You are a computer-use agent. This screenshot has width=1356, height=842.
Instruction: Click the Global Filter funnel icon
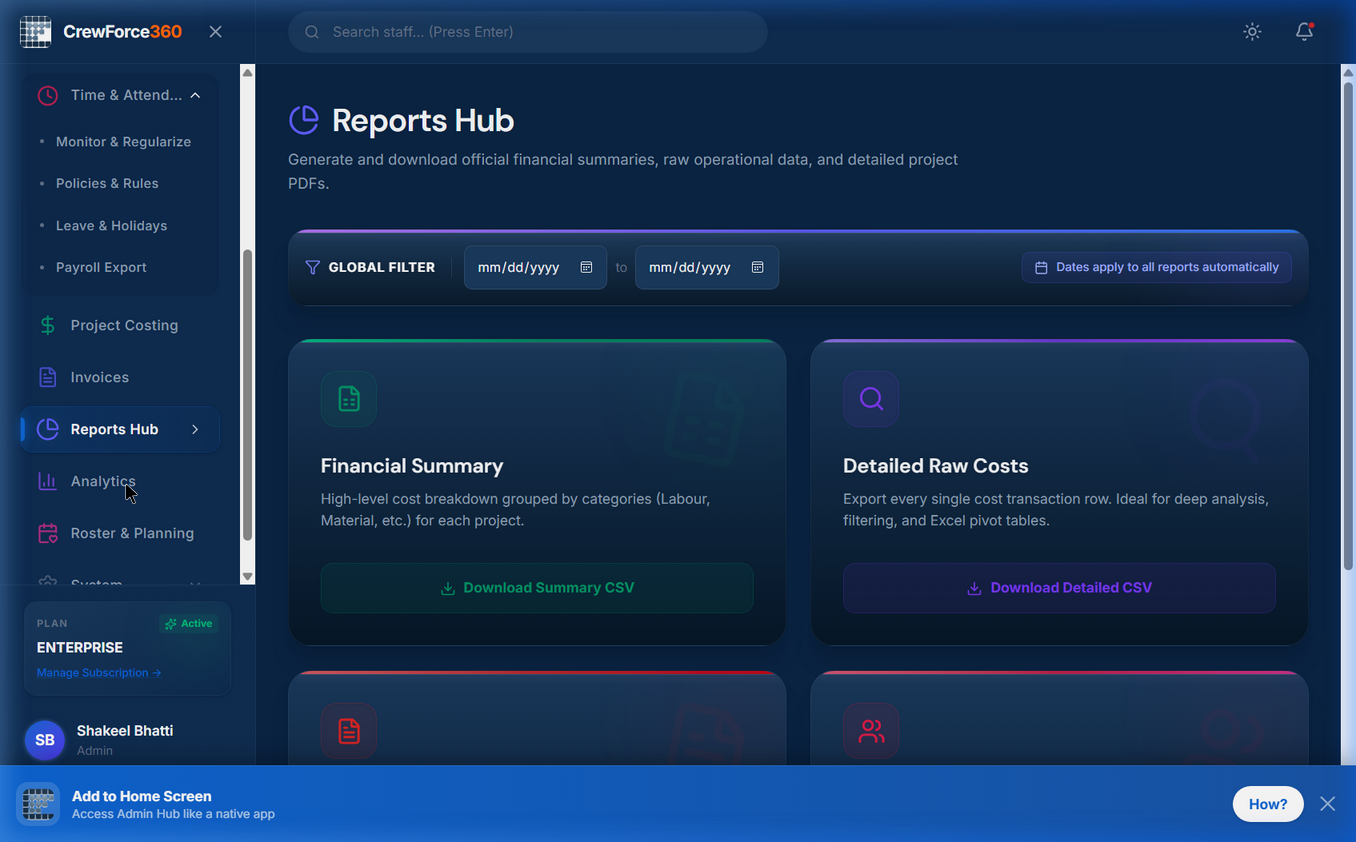[x=312, y=267]
